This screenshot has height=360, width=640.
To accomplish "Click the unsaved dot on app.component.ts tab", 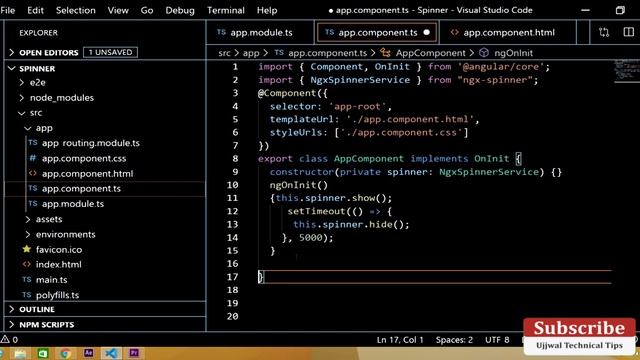I will [x=427, y=32].
